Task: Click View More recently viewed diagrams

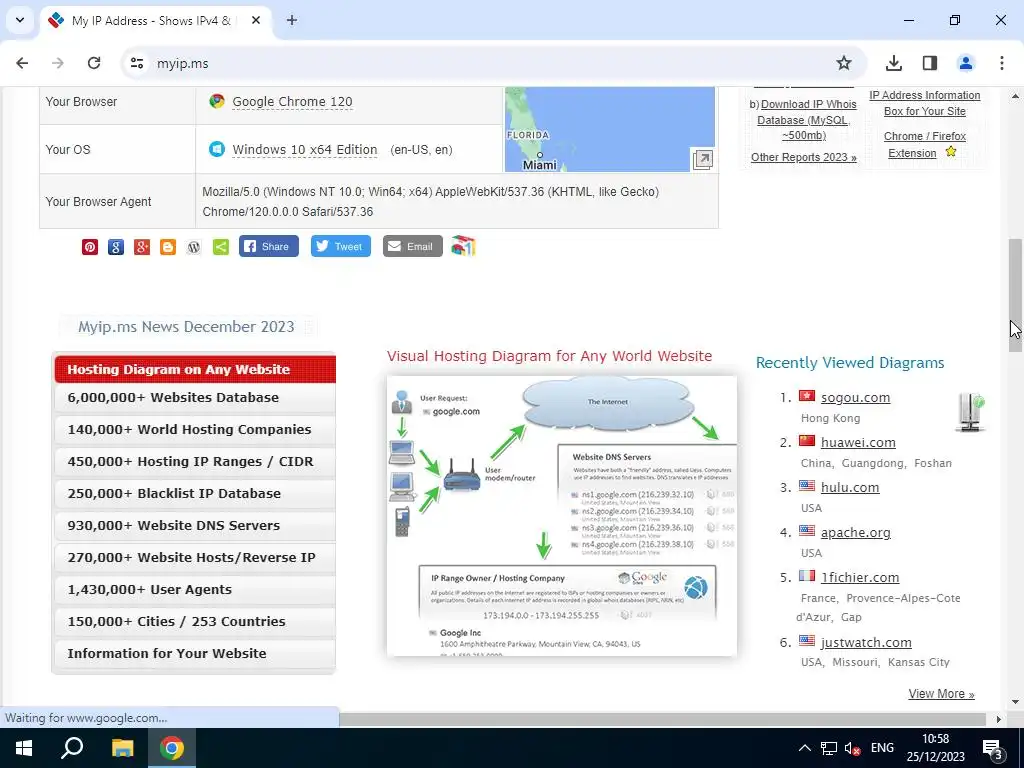Action: pos(941,694)
